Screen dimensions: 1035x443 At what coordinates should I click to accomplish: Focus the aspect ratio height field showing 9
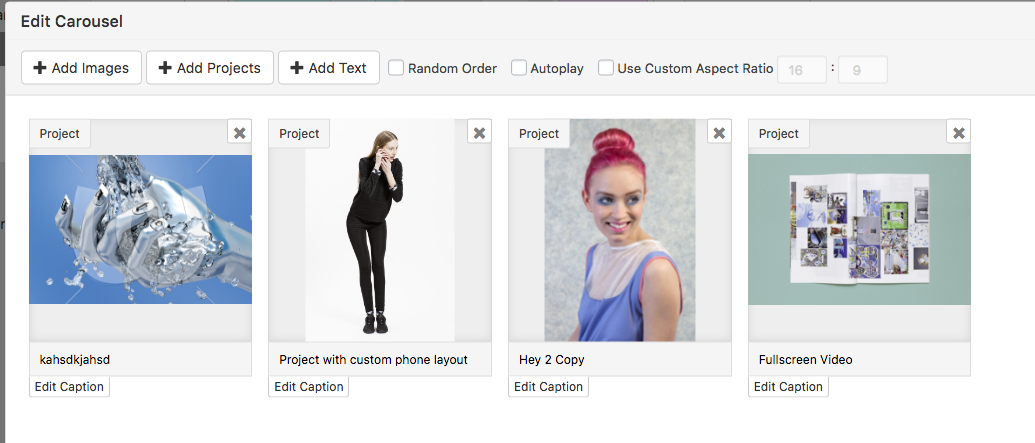click(x=862, y=69)
